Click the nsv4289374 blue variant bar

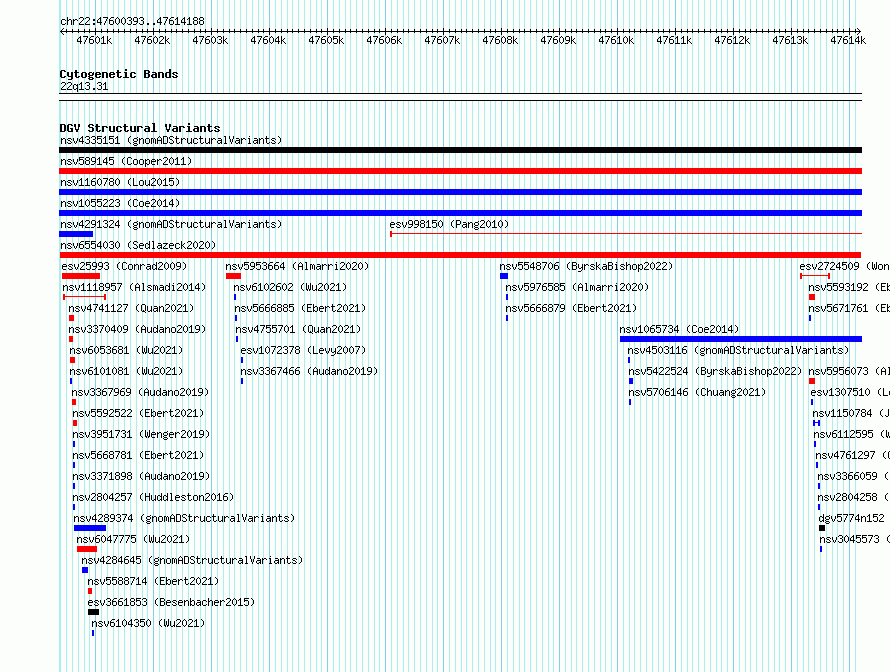click(90, 528)
